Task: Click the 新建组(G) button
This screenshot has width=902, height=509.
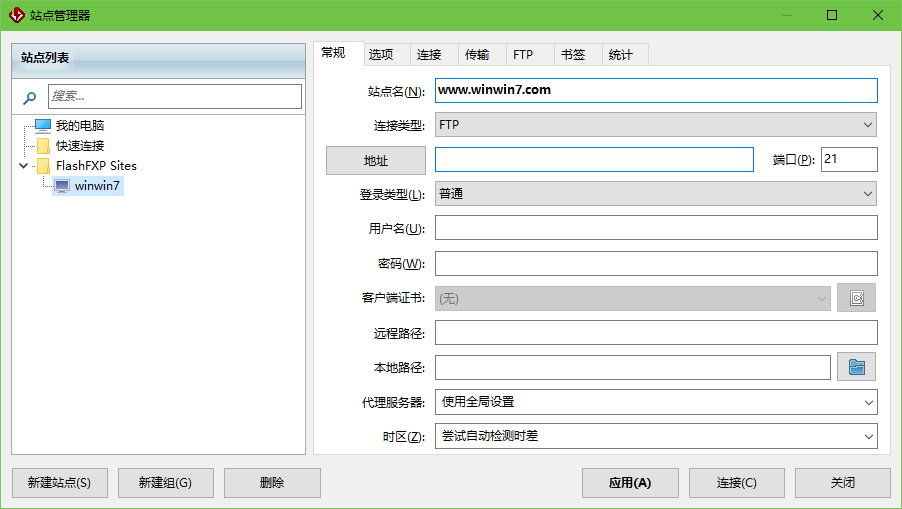Action: [x=166, y=483]
